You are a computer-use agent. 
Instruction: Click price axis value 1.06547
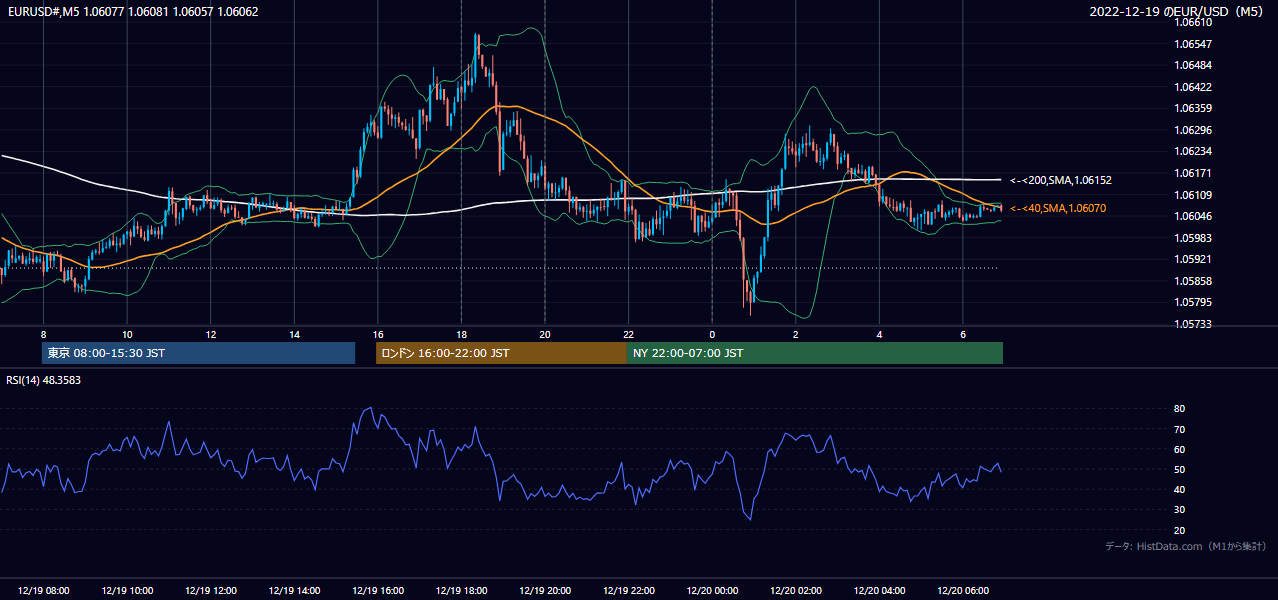click(x=1194, y=44)
